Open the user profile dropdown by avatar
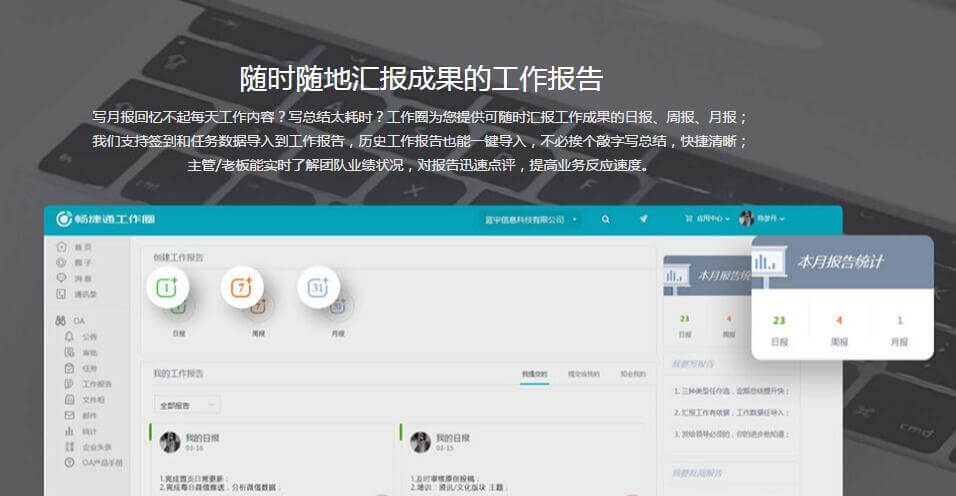The width and height of the screenshot is (956, 496). (x=762, y=219)
